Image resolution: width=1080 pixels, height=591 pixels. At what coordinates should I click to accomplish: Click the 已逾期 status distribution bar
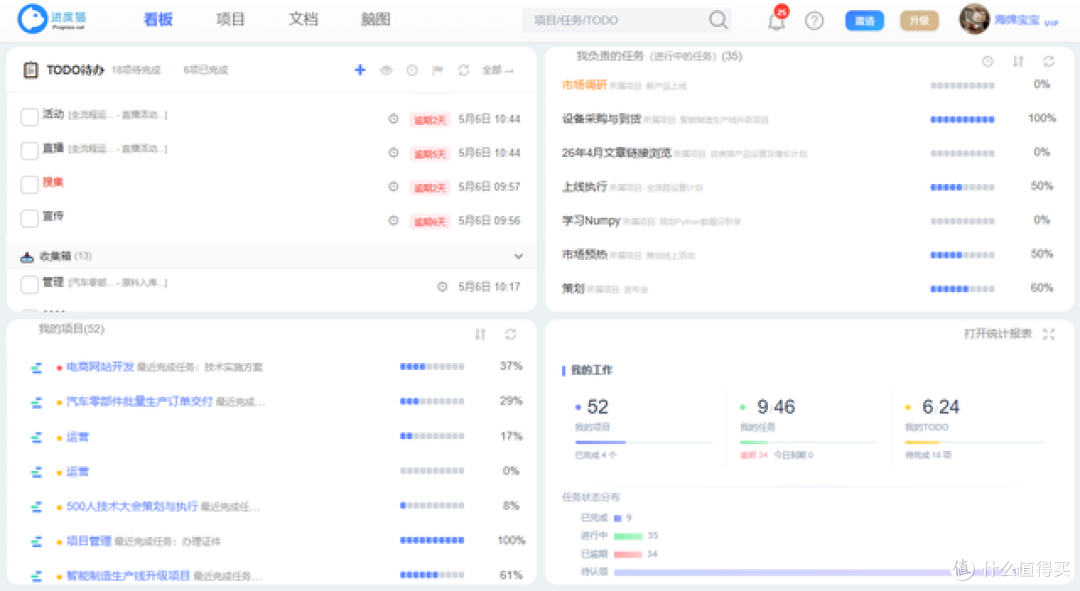(627, 554)
